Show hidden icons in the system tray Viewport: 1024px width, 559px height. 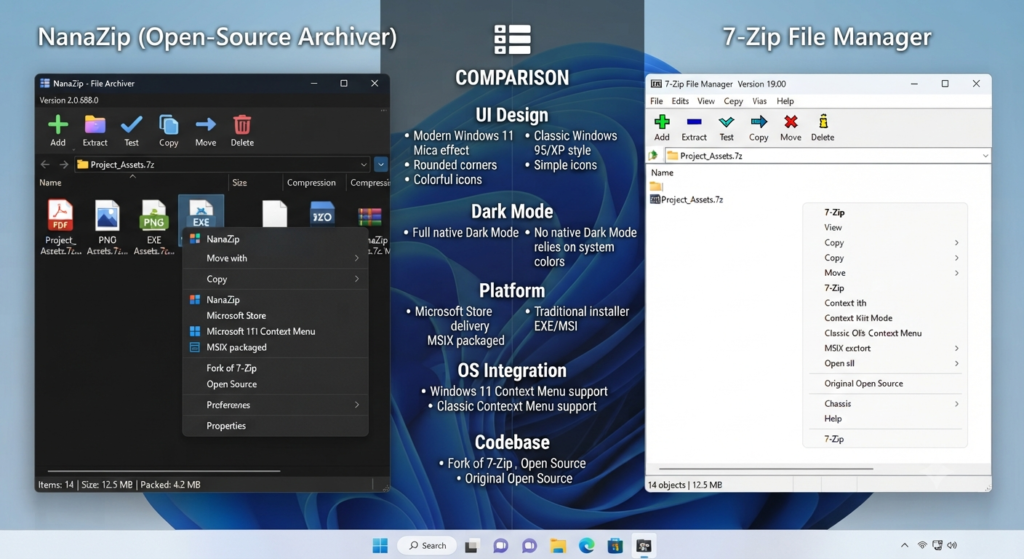(x=904, y=545)
